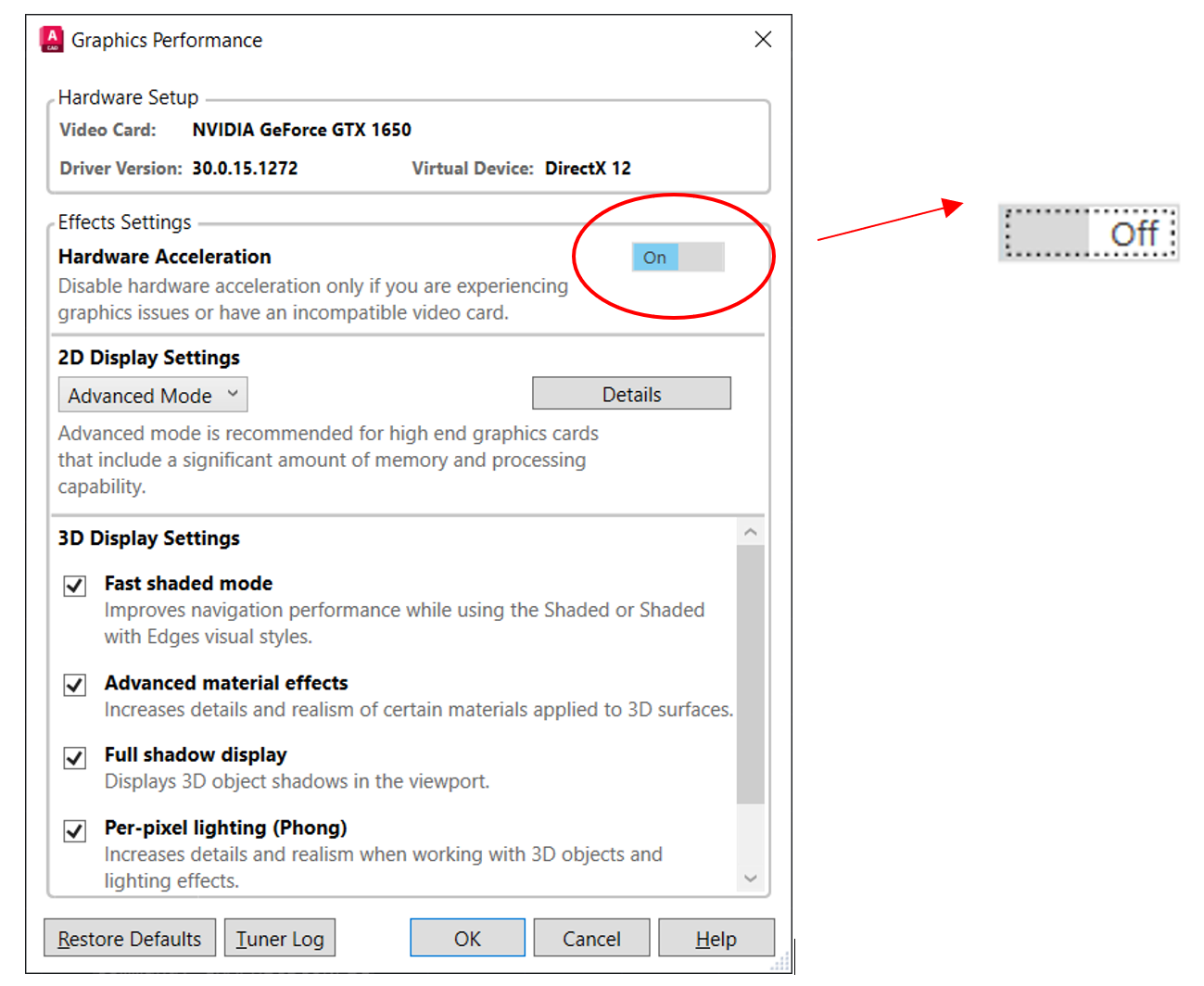This screenshot has height=986, width=1204.
Task: Click the Cancel button
Action: coord(591,939)
